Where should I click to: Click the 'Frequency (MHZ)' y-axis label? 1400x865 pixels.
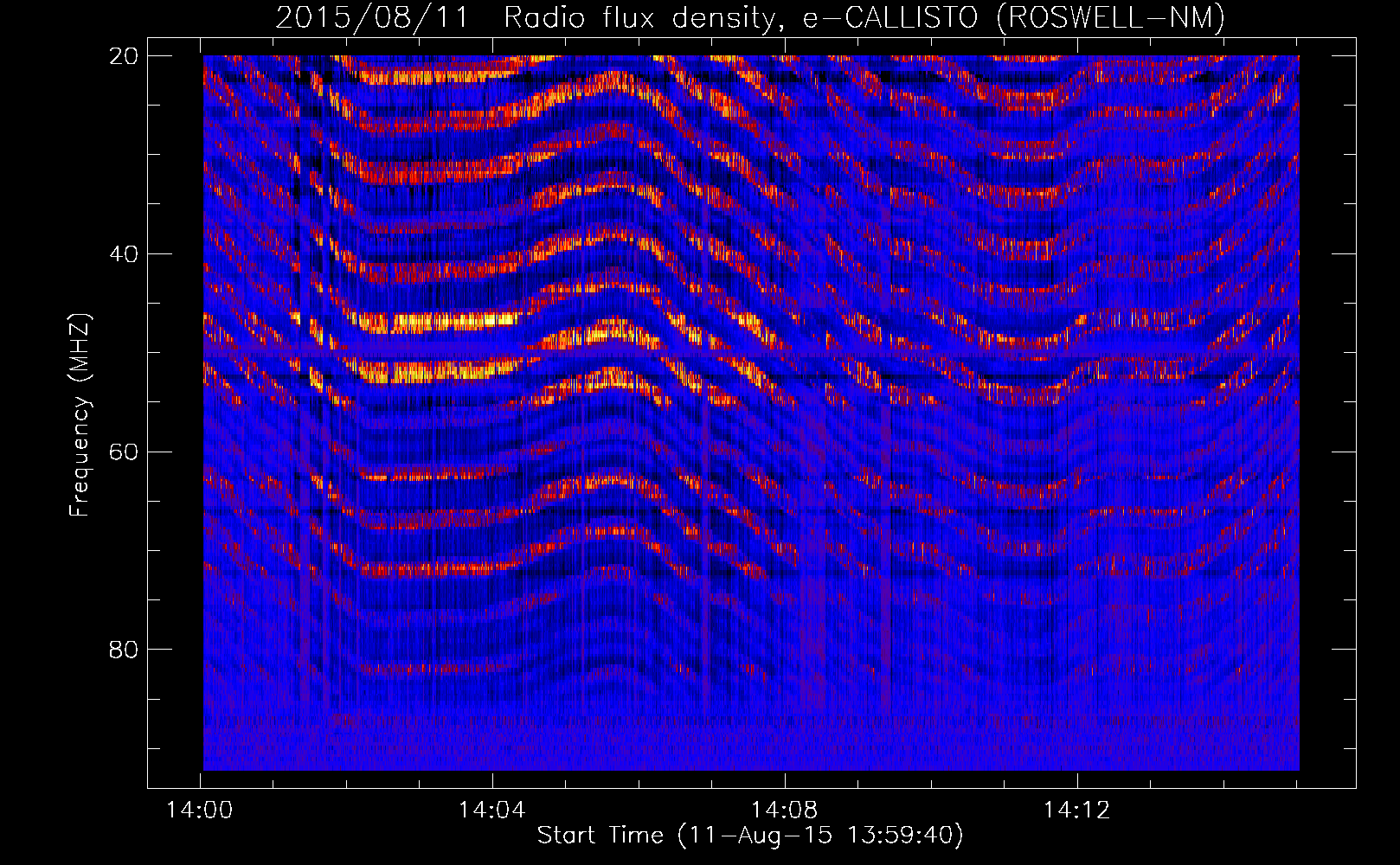click(80, 415)
